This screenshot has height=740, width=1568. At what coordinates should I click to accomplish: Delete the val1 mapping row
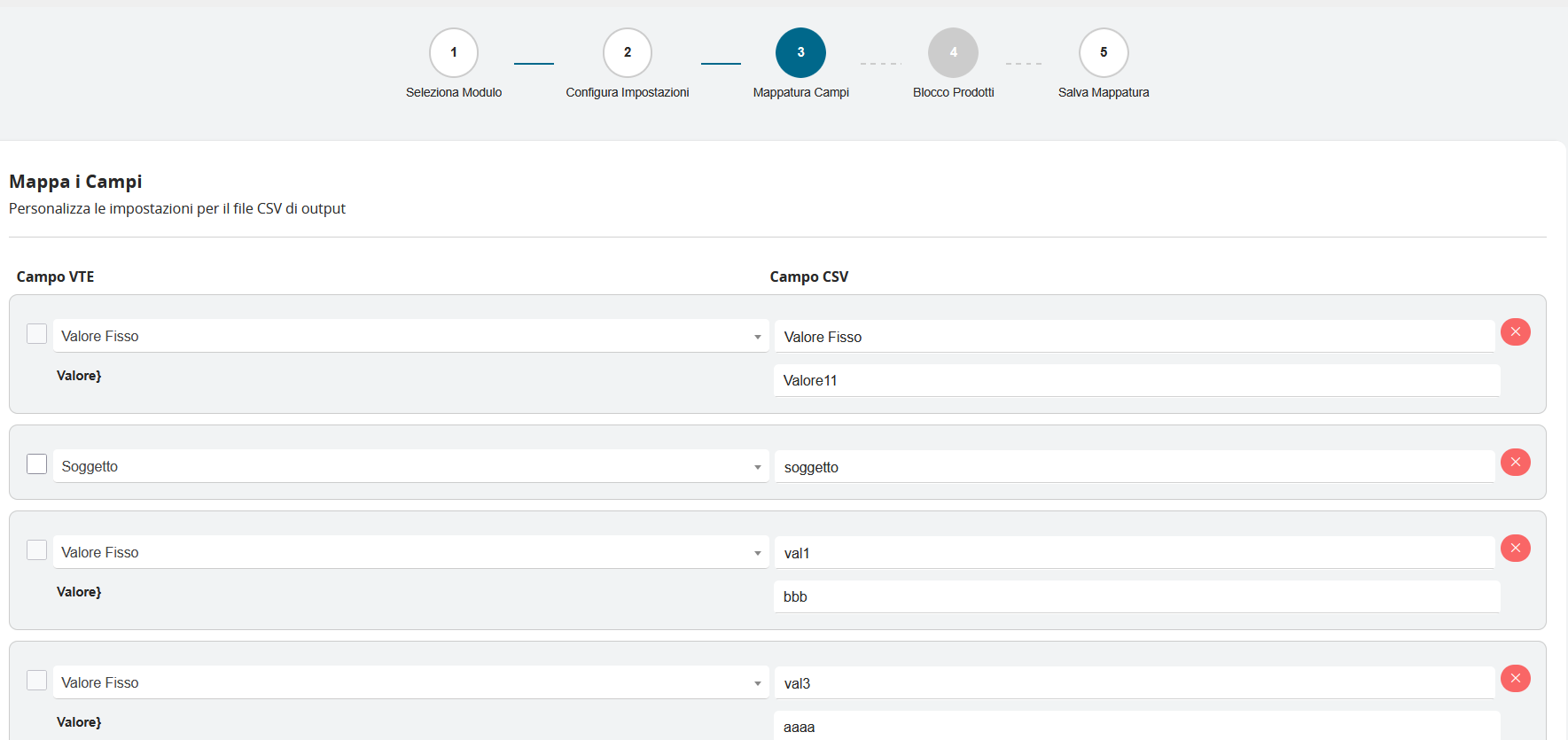pyautogui.click(x=1515, y=549)
